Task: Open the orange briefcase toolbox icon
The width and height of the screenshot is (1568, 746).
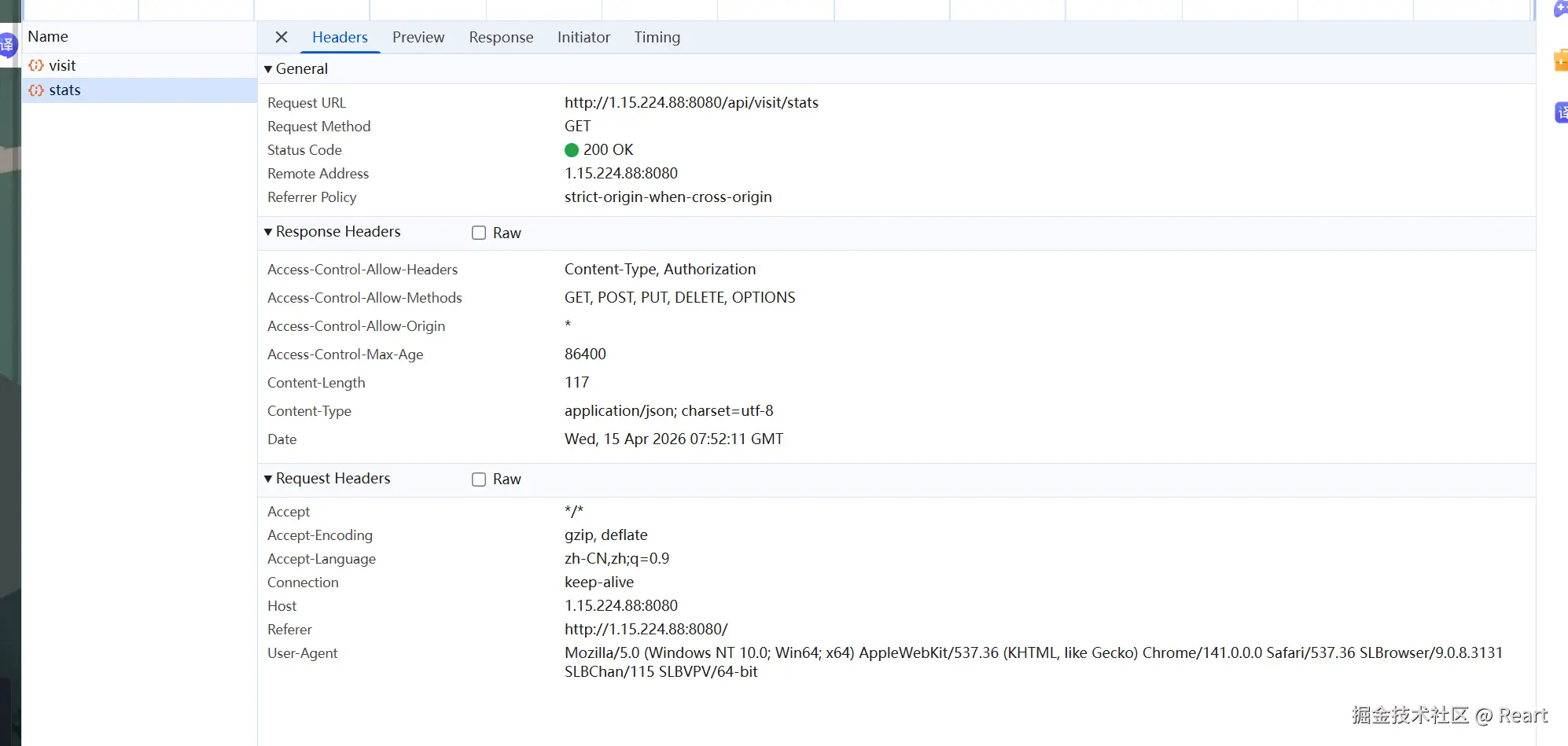Action: (x=1560, y=61)
